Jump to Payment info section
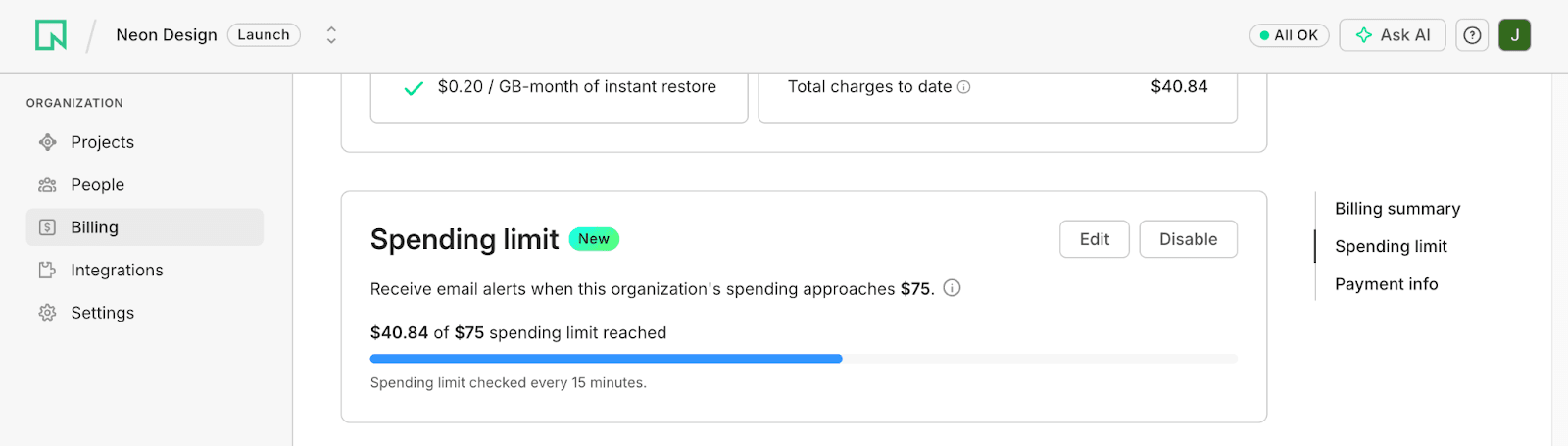1568x446 pixels. click(x=1386, y=284)
